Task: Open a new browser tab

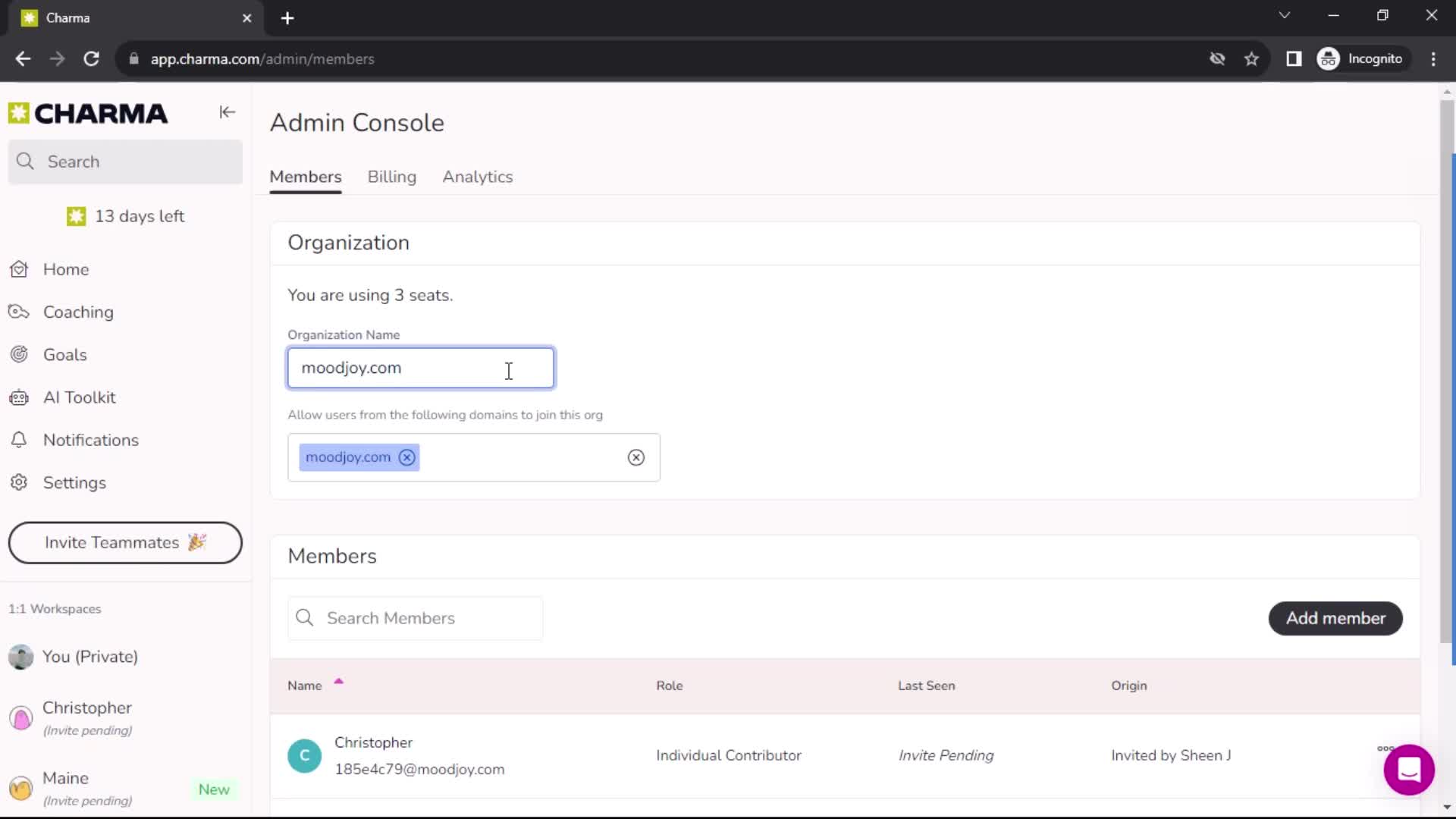Action: point(287,18)
